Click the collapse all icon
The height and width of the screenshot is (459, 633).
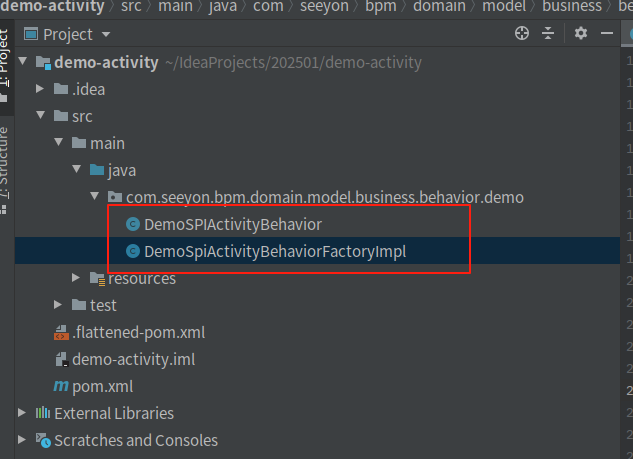548,34
